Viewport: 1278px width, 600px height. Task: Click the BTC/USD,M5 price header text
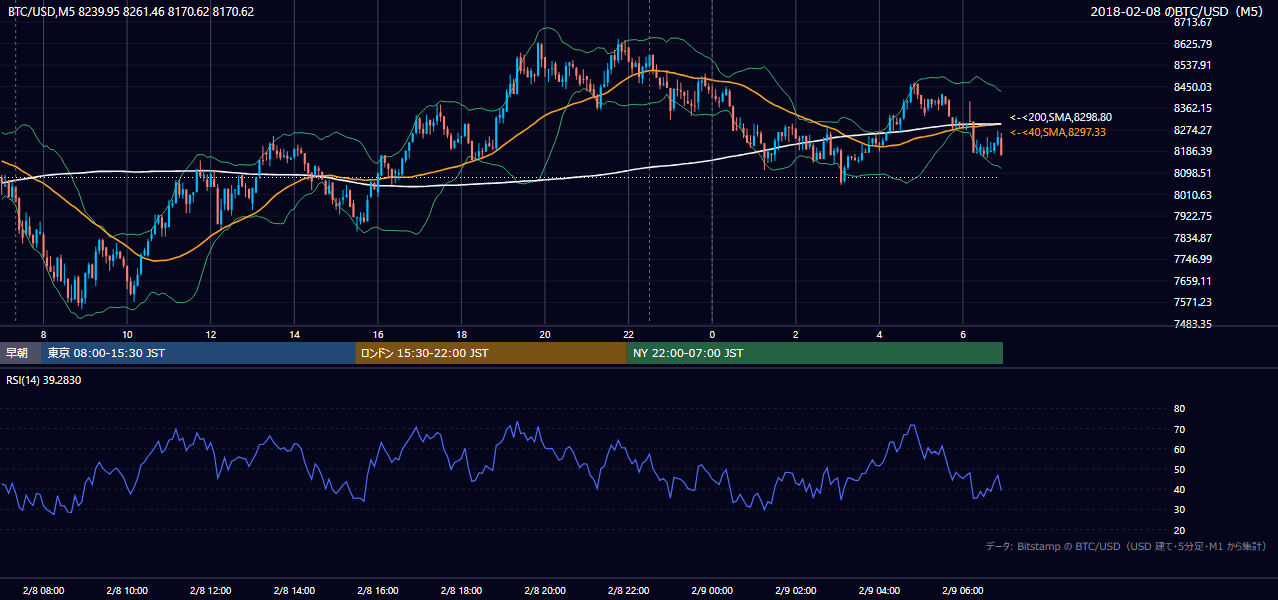[x=130, y=12]
